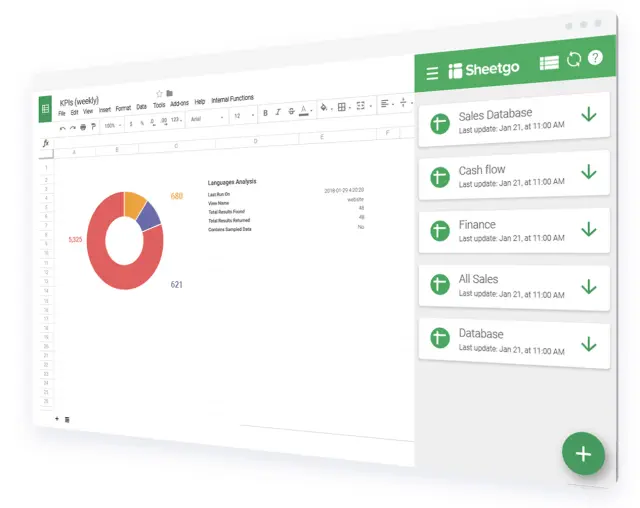The width and height of the screenshot is (640, 508).
Task: Select column D header
Action: [x=256, y=141]
